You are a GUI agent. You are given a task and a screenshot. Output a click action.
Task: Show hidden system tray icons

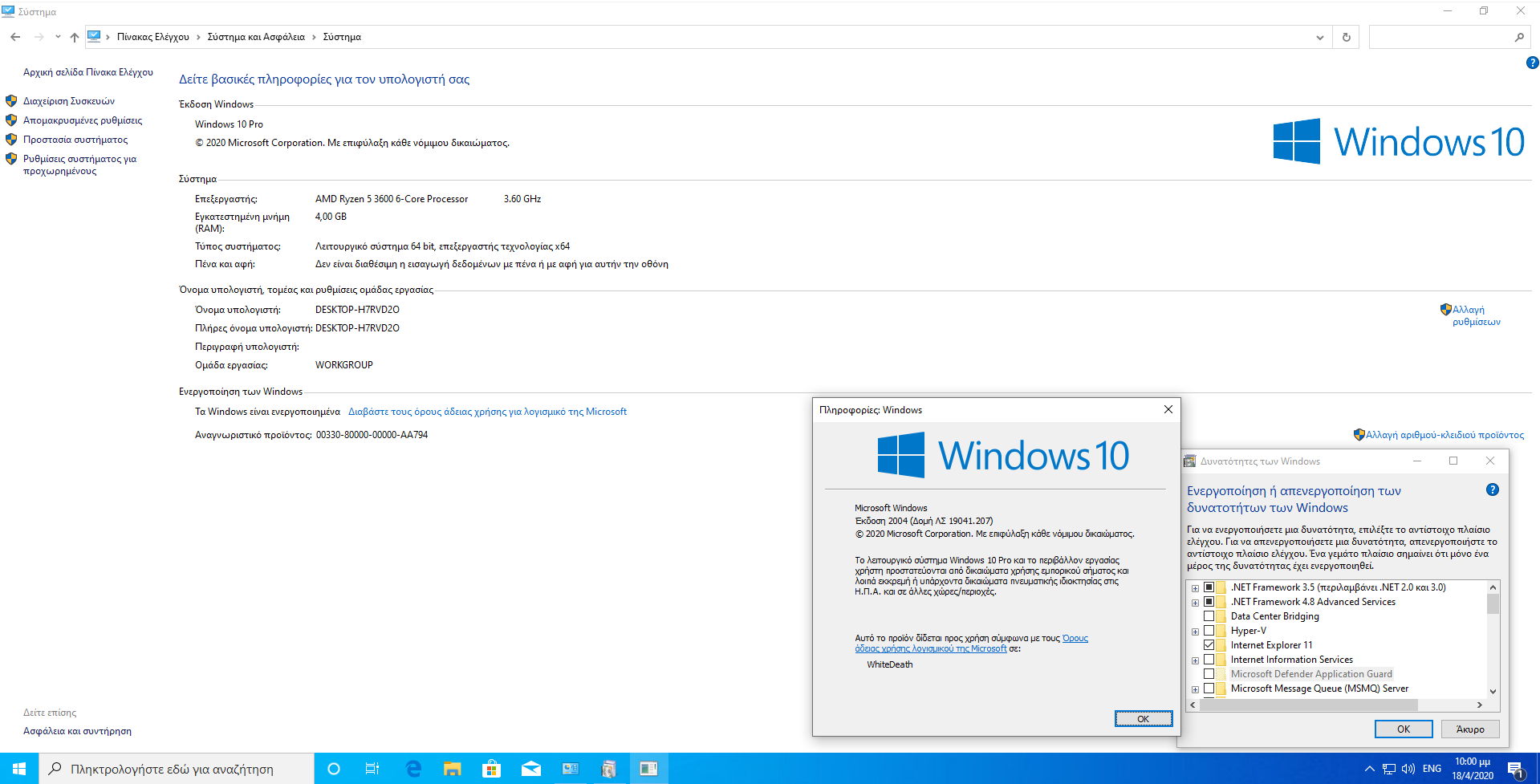pyautogui.click(x=1369, y=769)
